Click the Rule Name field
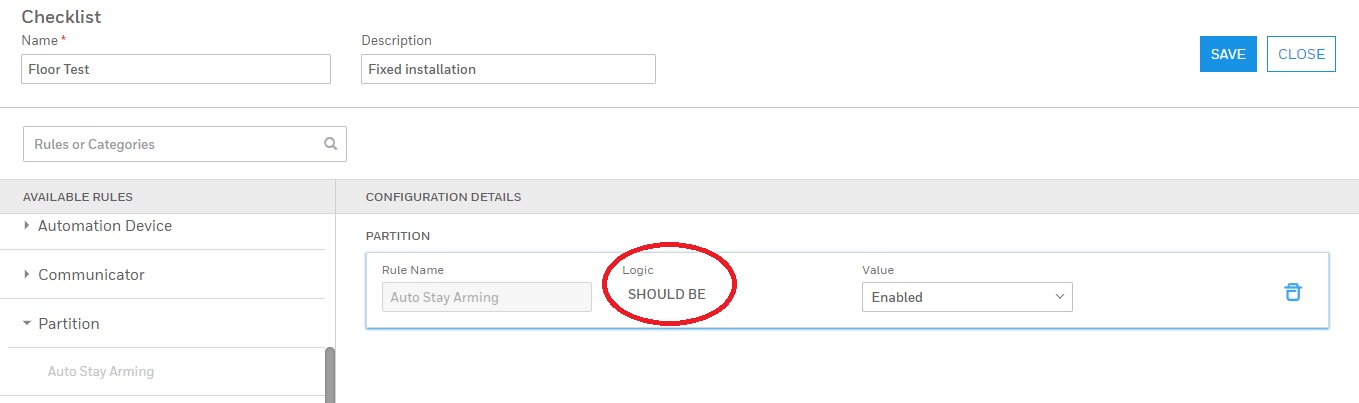Viewport: 1359px width, 403px height. 486,297
